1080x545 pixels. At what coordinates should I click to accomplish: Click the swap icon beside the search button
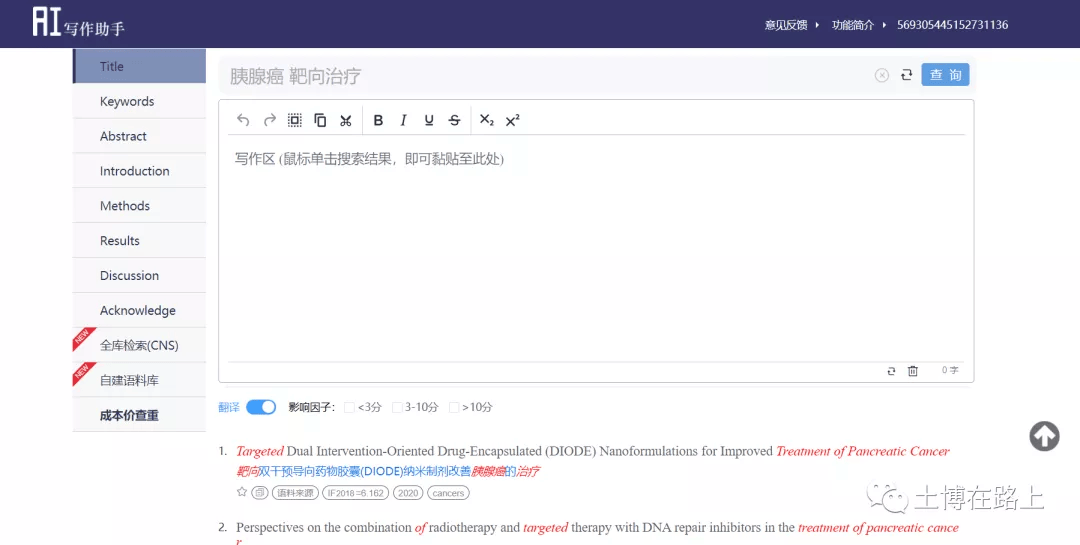(906, 74)
